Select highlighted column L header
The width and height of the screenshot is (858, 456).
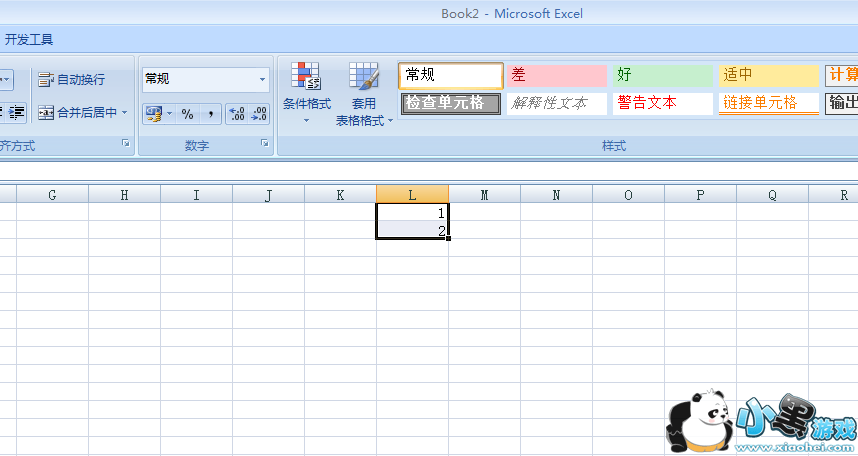point(413,194)
